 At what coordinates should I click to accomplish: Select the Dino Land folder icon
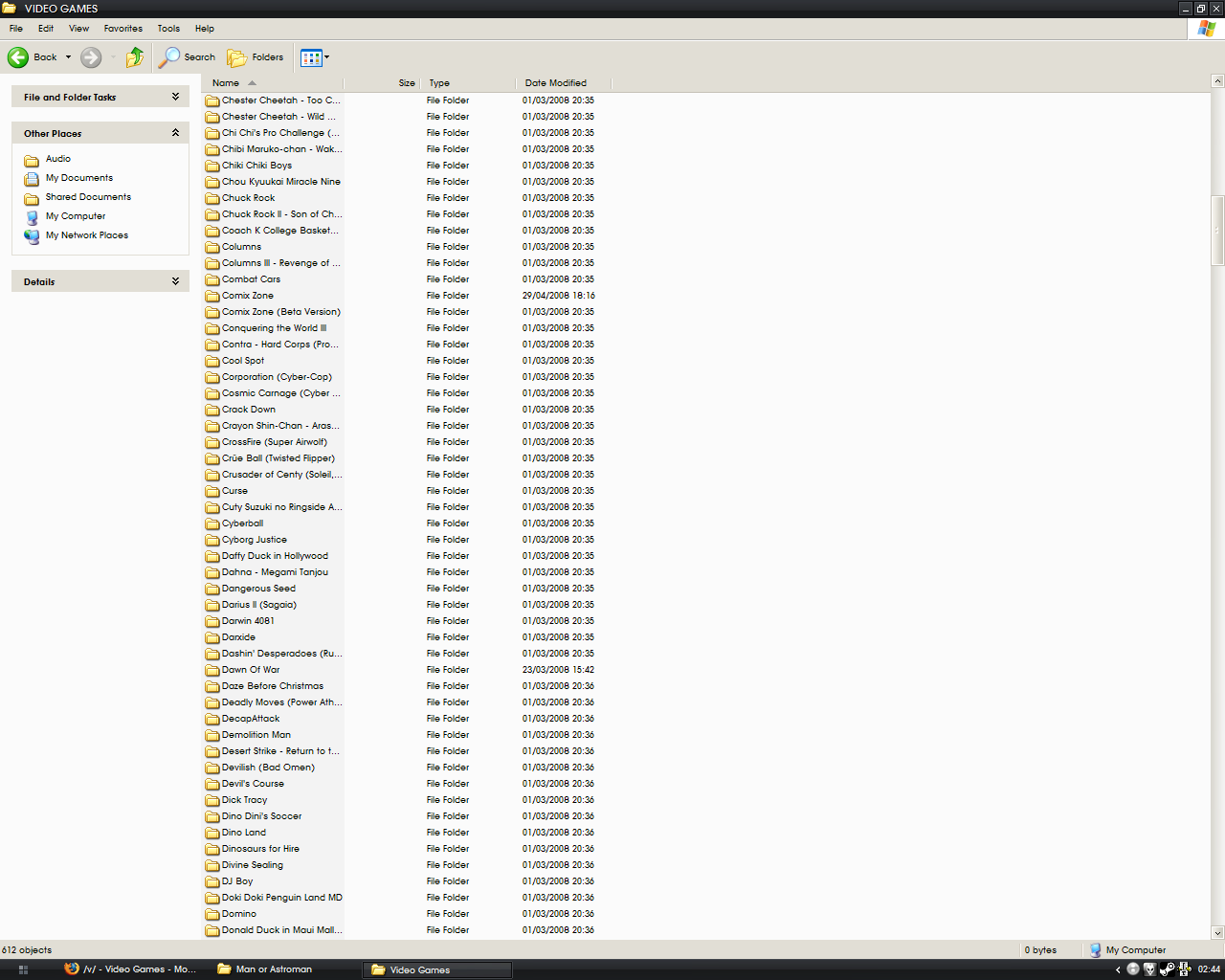click(212, 833)
